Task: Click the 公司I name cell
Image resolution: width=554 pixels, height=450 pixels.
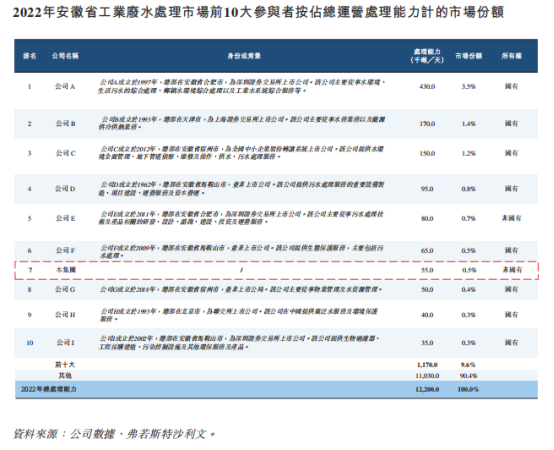Action: (66, 343)
